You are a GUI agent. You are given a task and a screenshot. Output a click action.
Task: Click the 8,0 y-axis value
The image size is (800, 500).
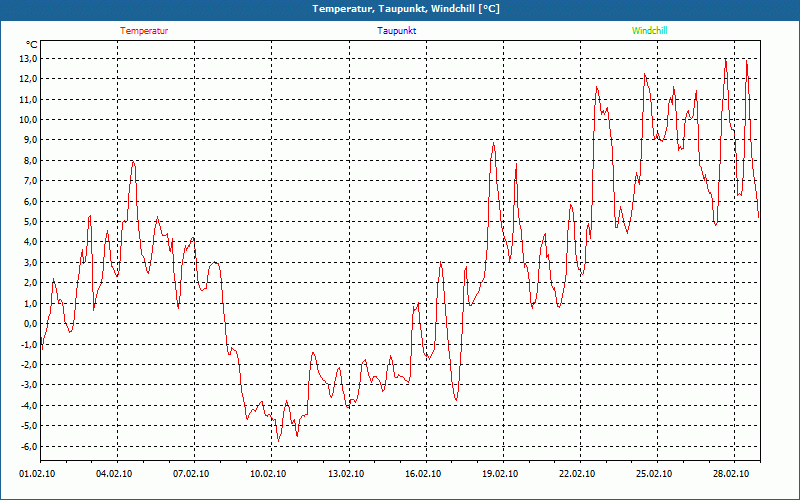(x=30, y=161)
